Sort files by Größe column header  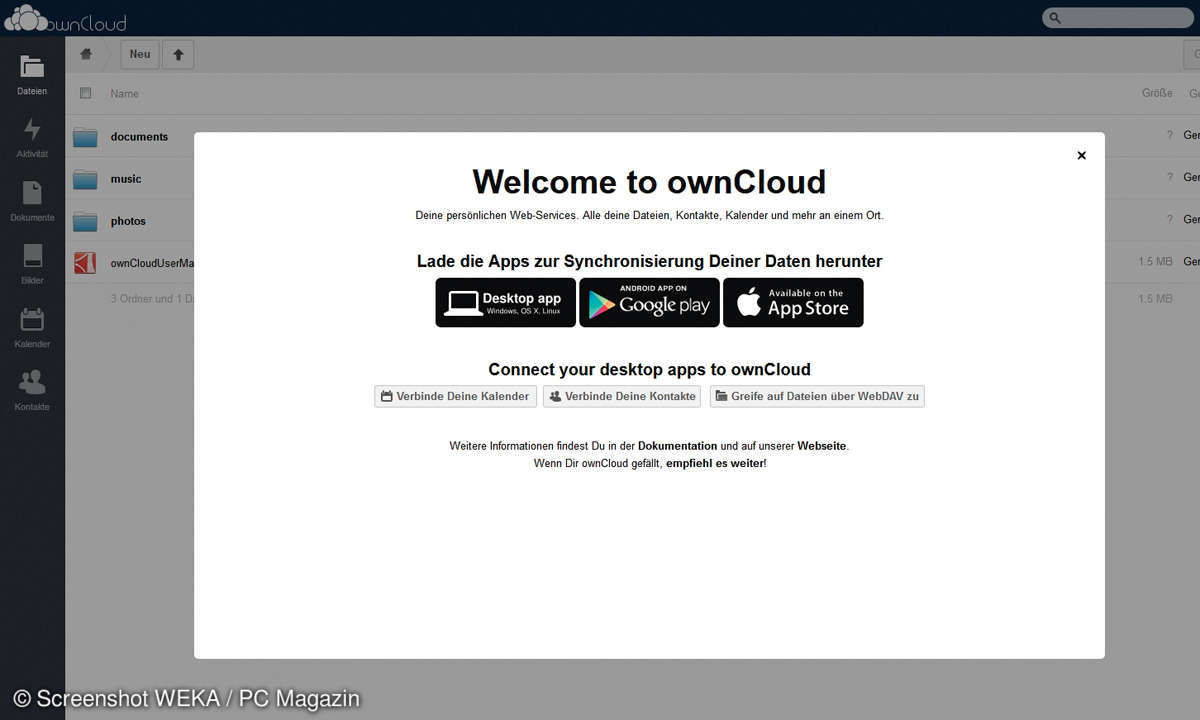(x=1157, y=93)
